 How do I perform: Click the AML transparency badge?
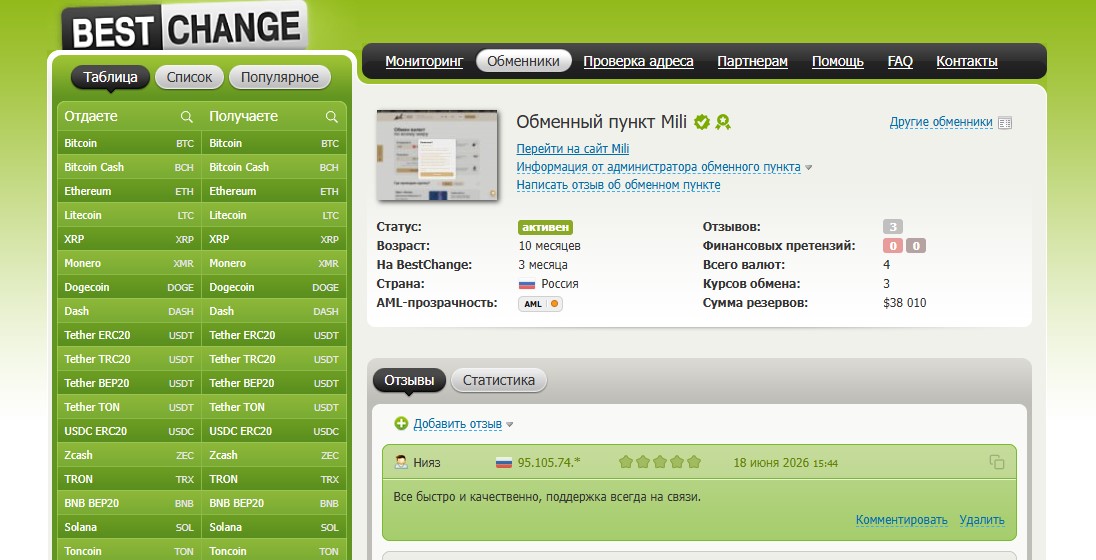click(x=540, y=303)
